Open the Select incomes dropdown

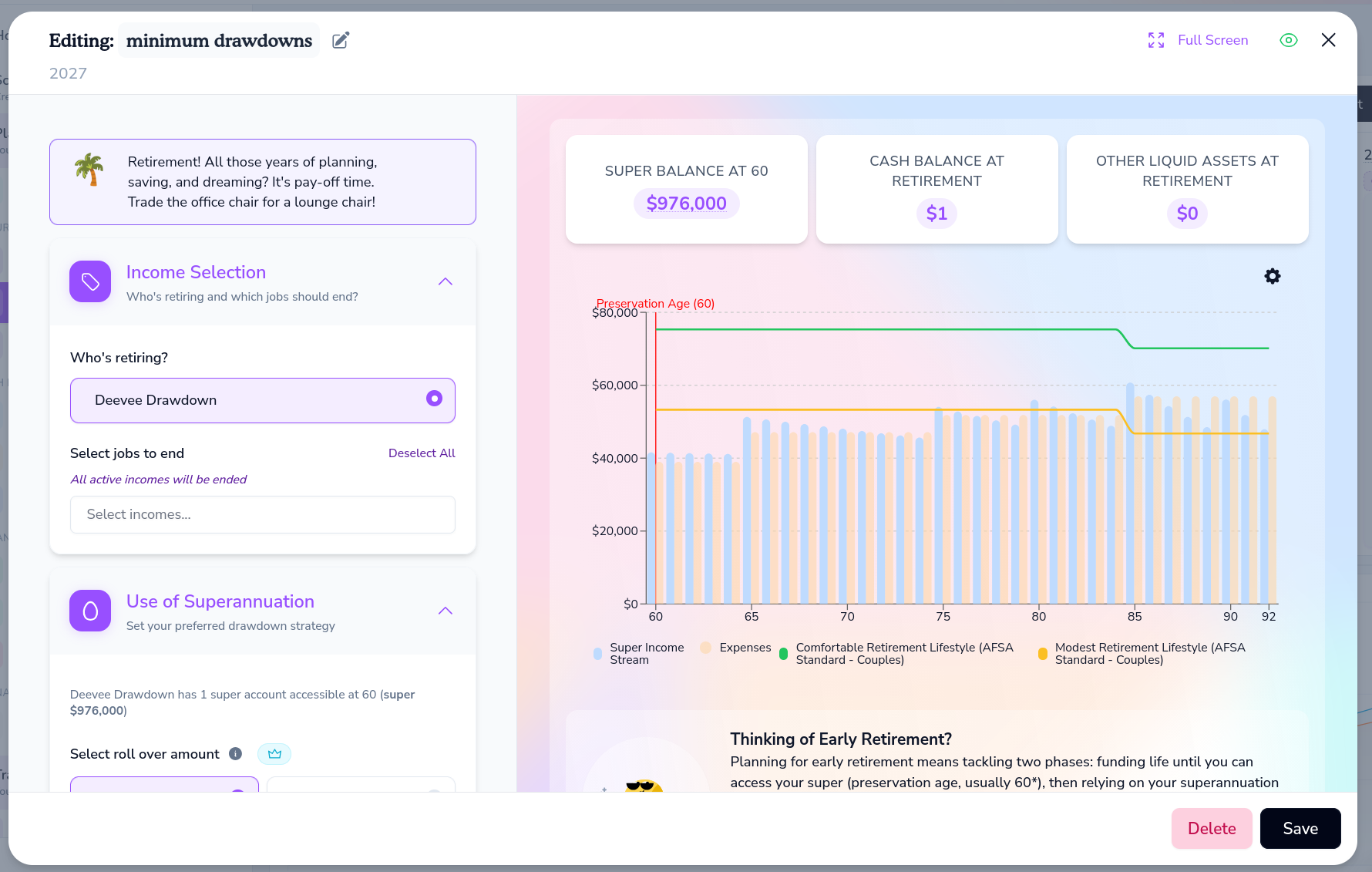263,514
